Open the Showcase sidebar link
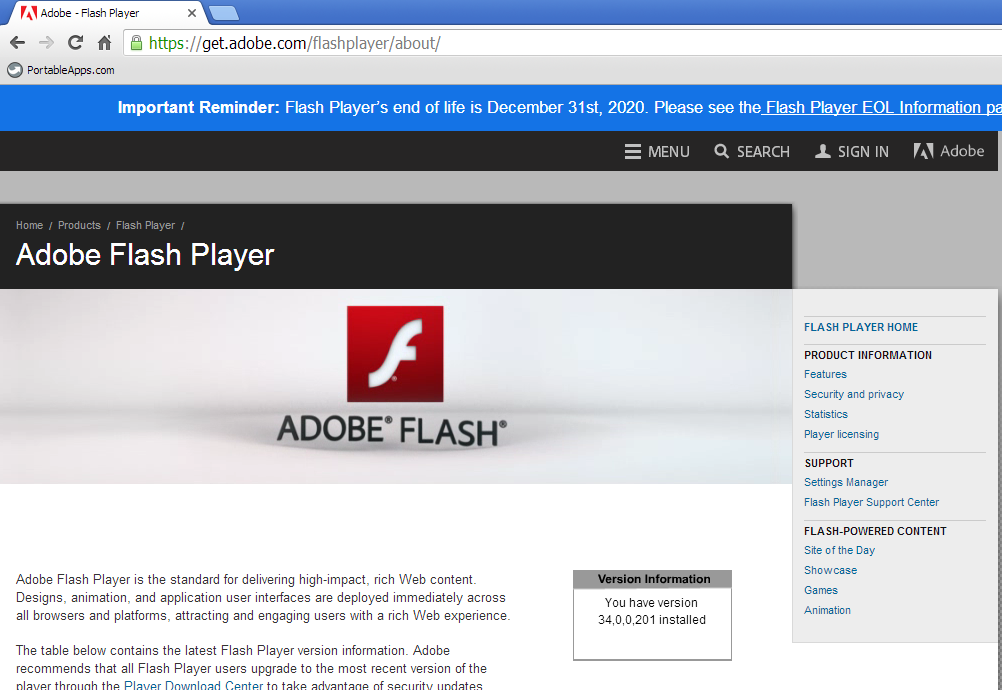Image resolution: width=1002 pixels, height=690 pixels. (x=830, y=570)
